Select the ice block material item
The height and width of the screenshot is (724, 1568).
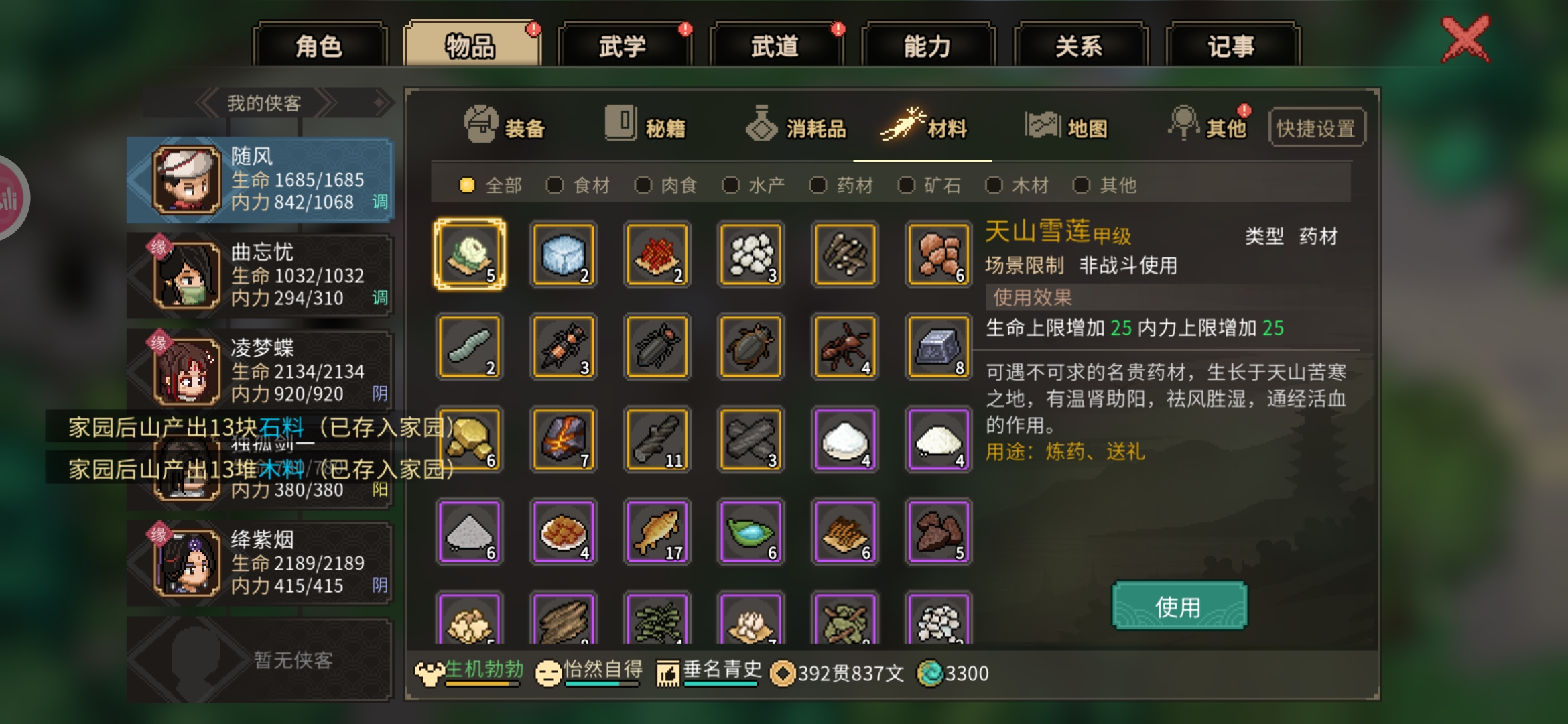pos(564,255)
